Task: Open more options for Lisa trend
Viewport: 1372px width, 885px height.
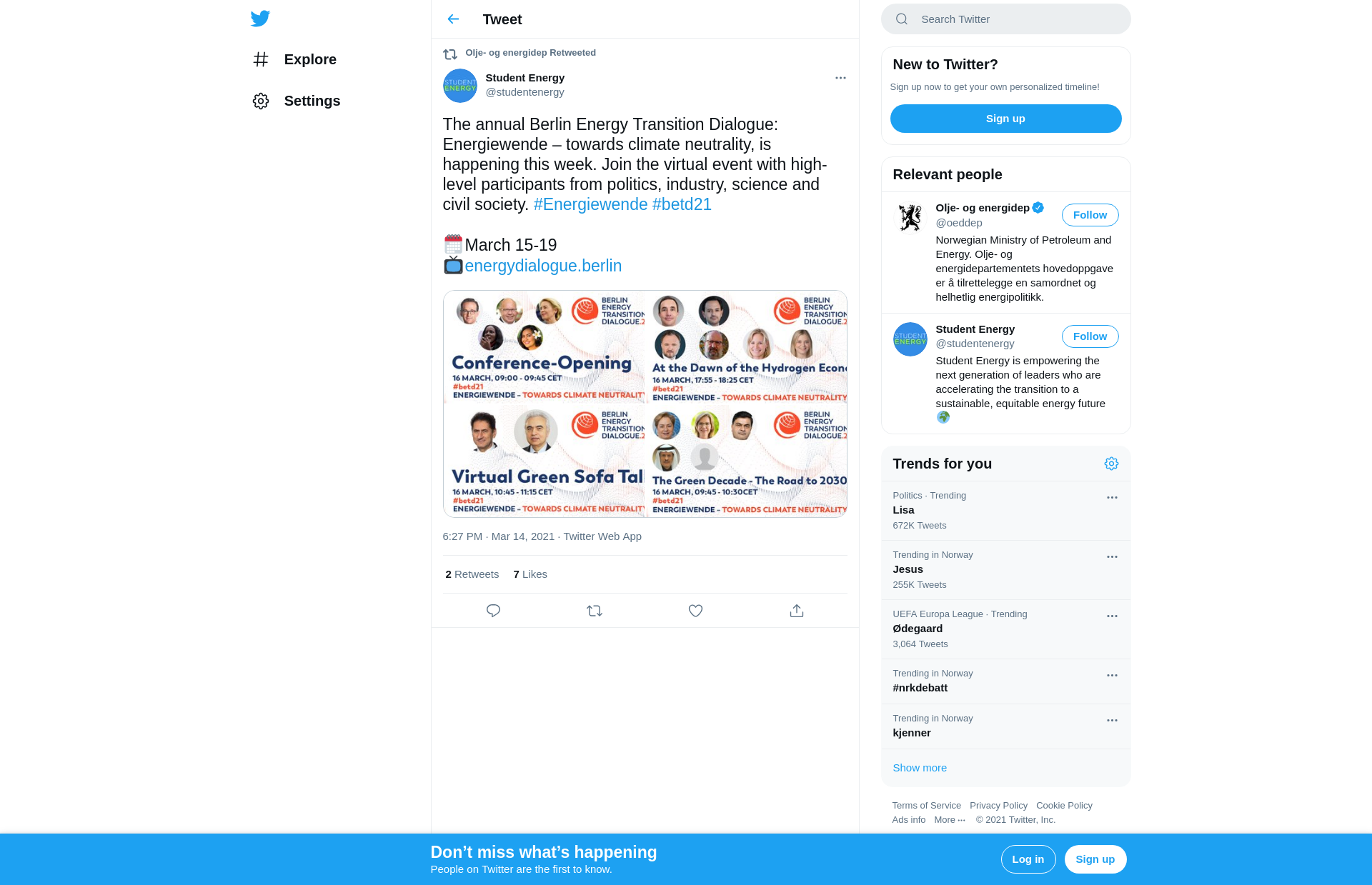Action: click(1112, 497)
